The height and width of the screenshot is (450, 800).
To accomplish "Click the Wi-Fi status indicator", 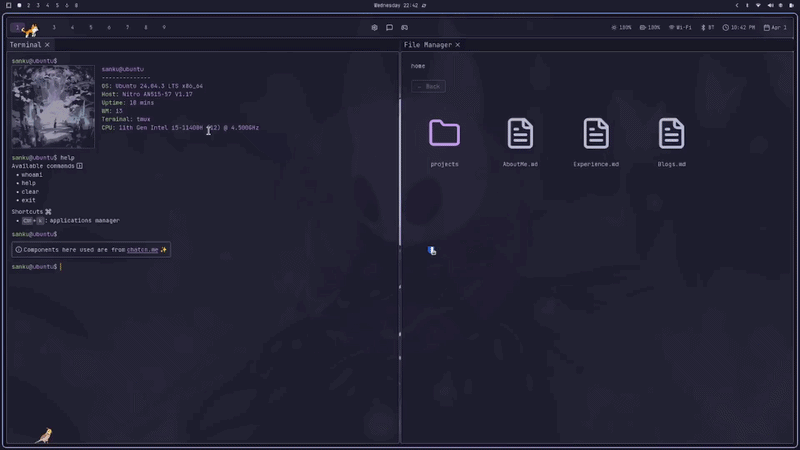I will click(680, 28).
